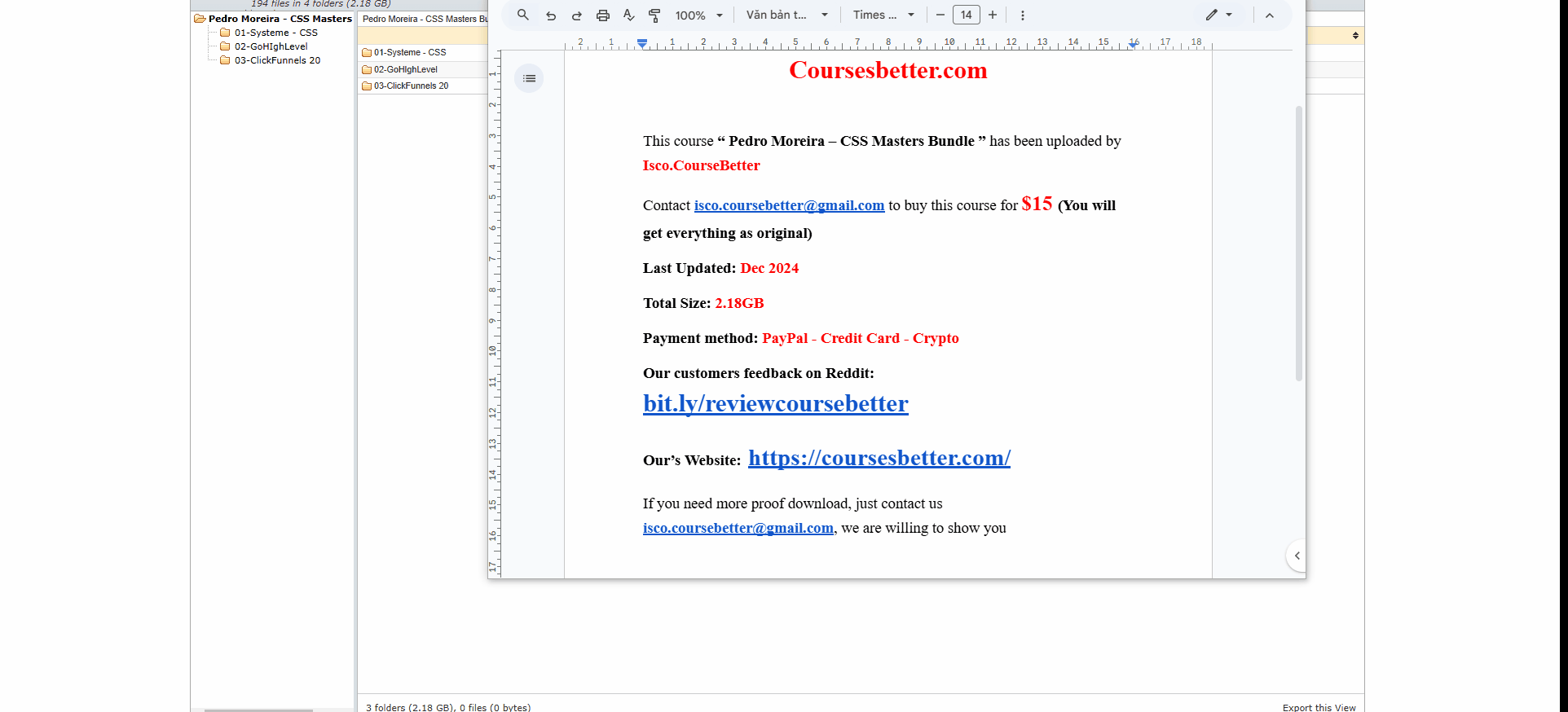Select 03-ClickFunnels 20 in the folder tree

pyautogui.click(x=278, y=60)
